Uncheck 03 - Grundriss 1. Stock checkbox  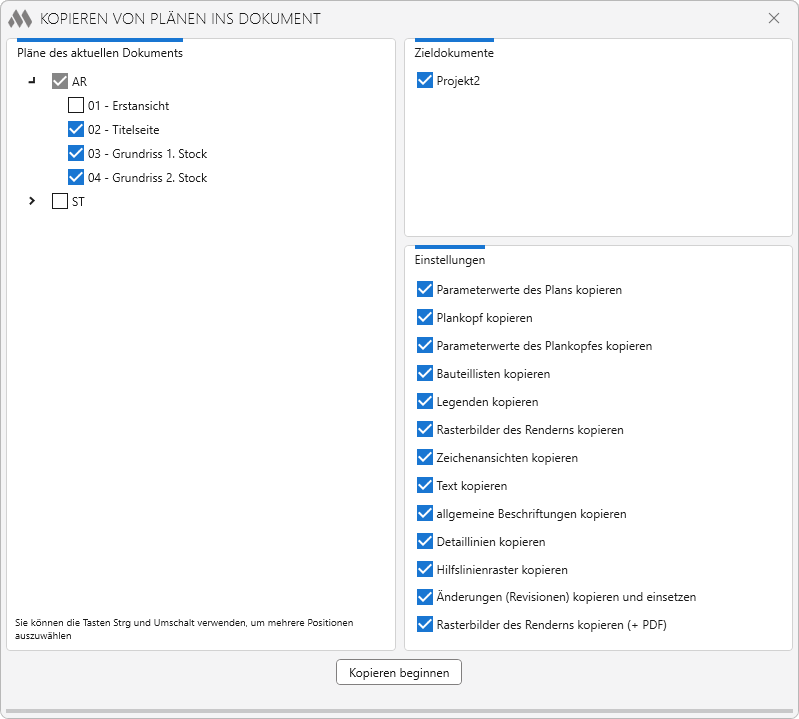coord(76,153)
